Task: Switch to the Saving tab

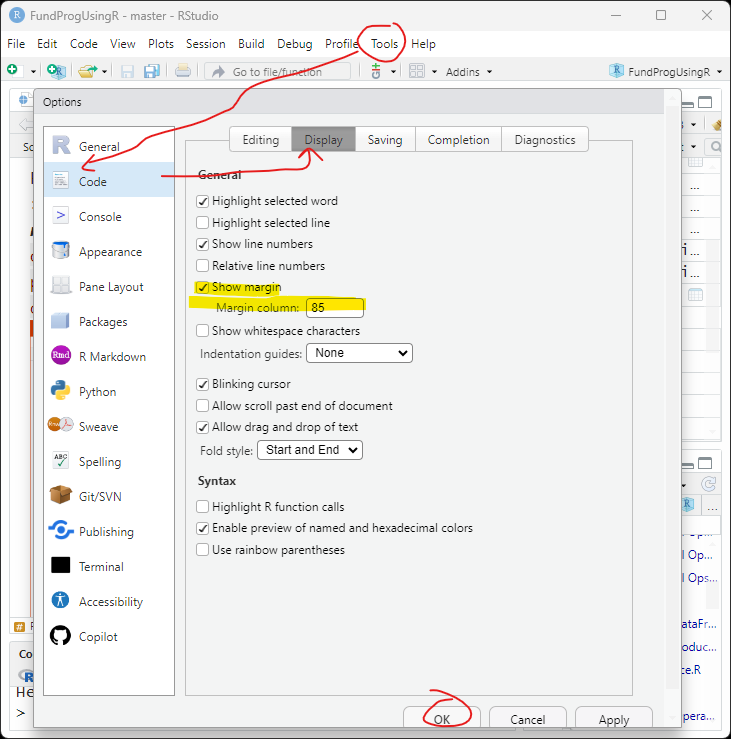Action: (385, 140)
